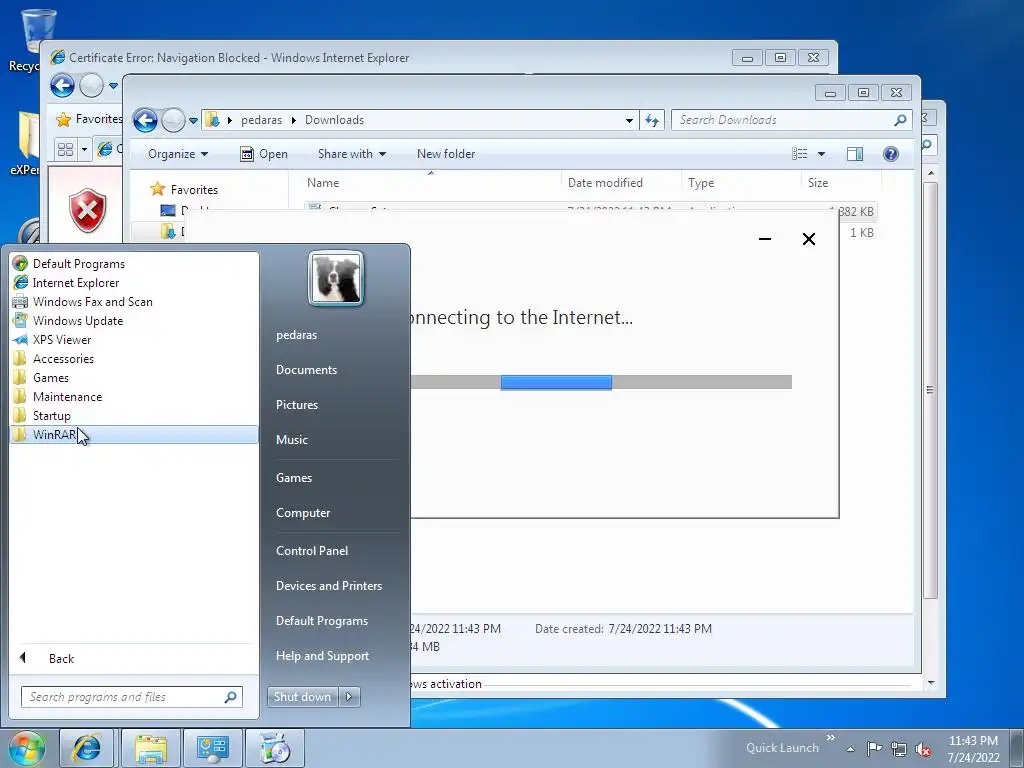Click Downloads in the address breadcrumb

334,120
